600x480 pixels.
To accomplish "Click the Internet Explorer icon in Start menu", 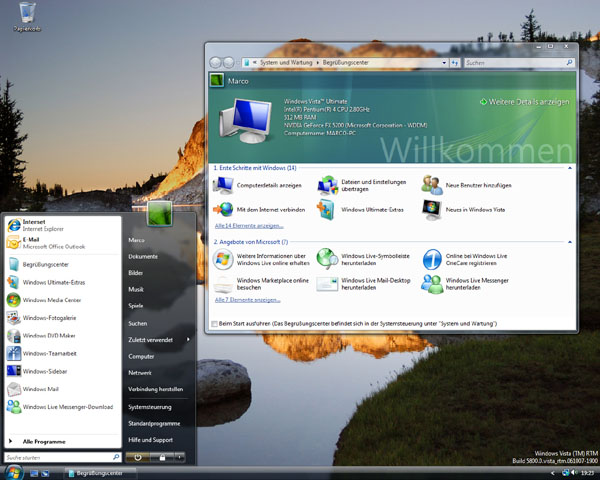I will point(14,225).
